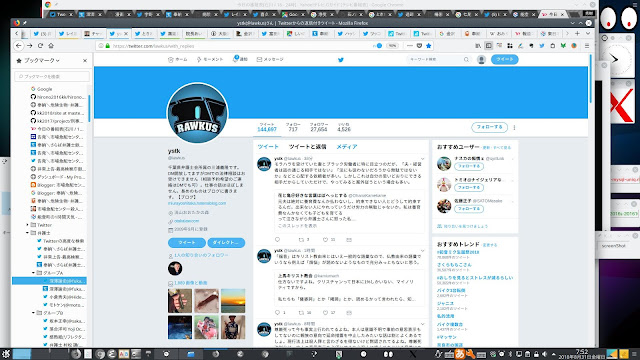This screenshot has width=640, height=360.
Task: Go back using Firefox back arrow
Action: [19, 46]
